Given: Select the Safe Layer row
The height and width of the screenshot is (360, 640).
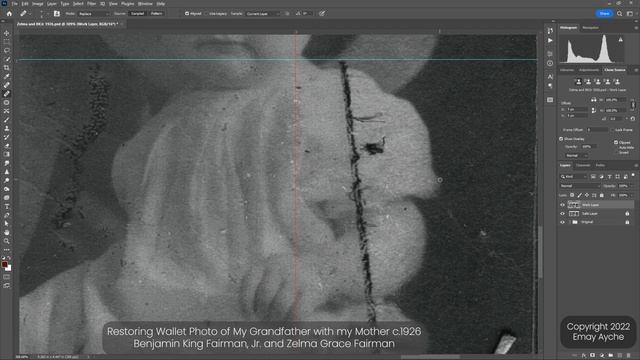Looking at the screenshot, I should [597, 213].
